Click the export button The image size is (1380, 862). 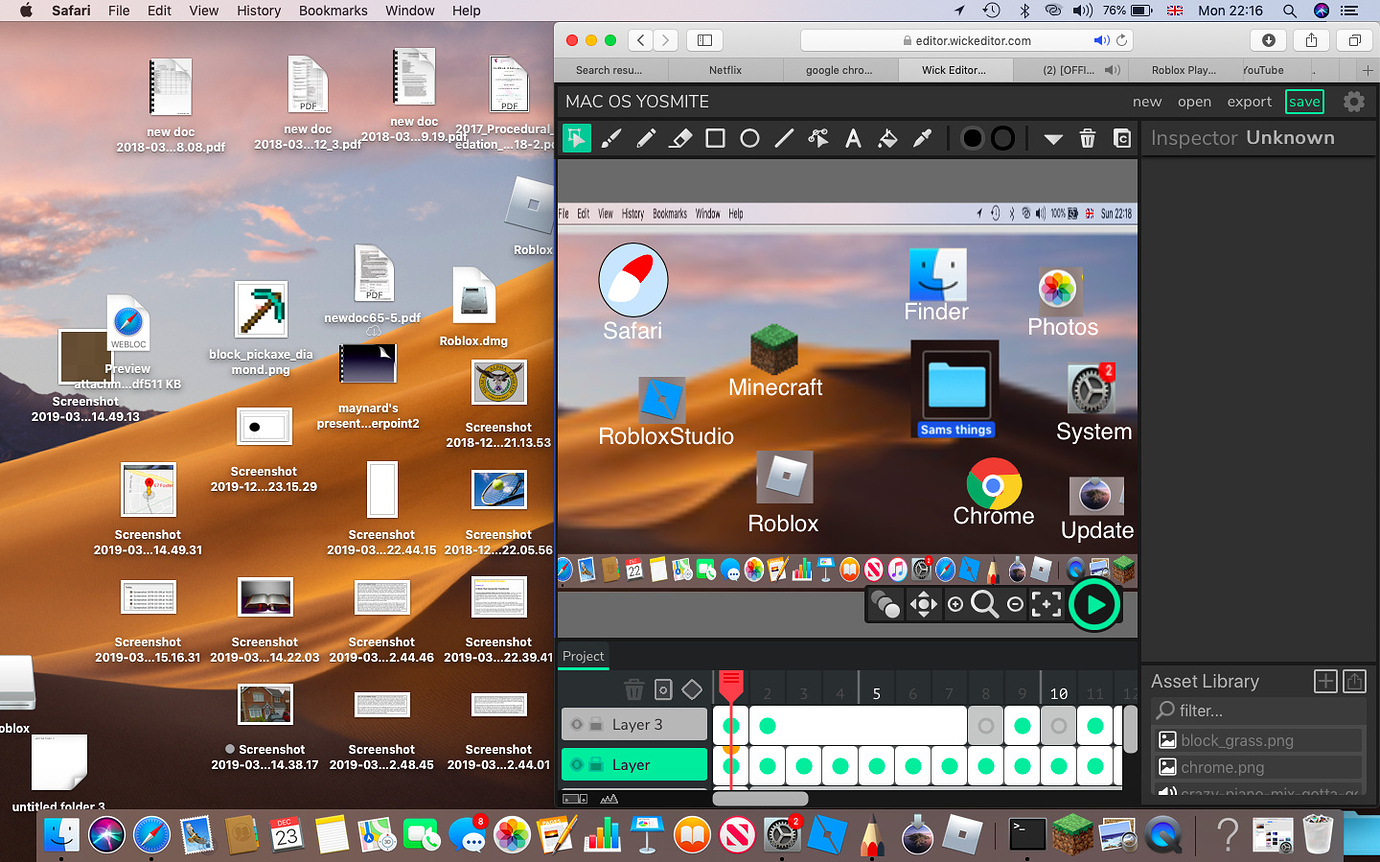pyautogui.click(x=1249, y=101)
